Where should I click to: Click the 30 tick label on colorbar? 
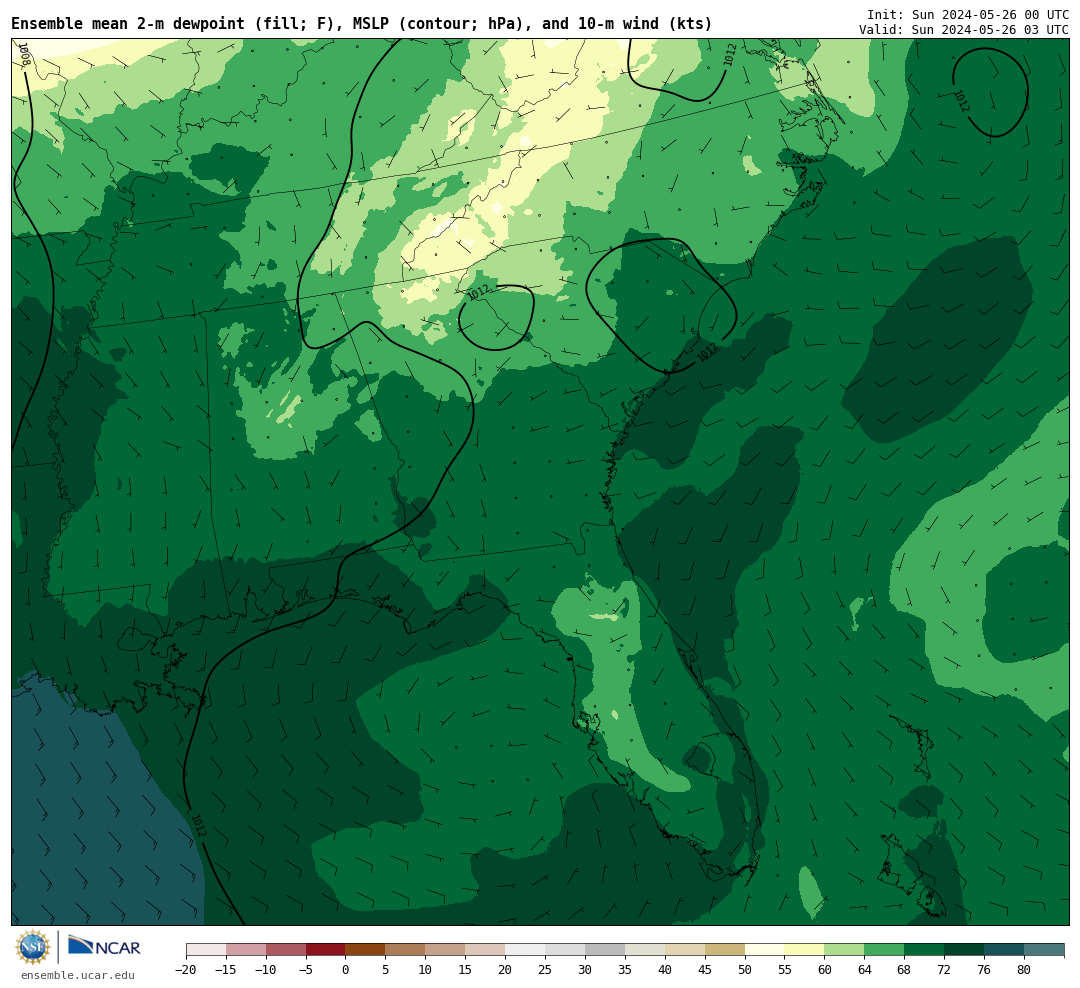click(585, 970)
